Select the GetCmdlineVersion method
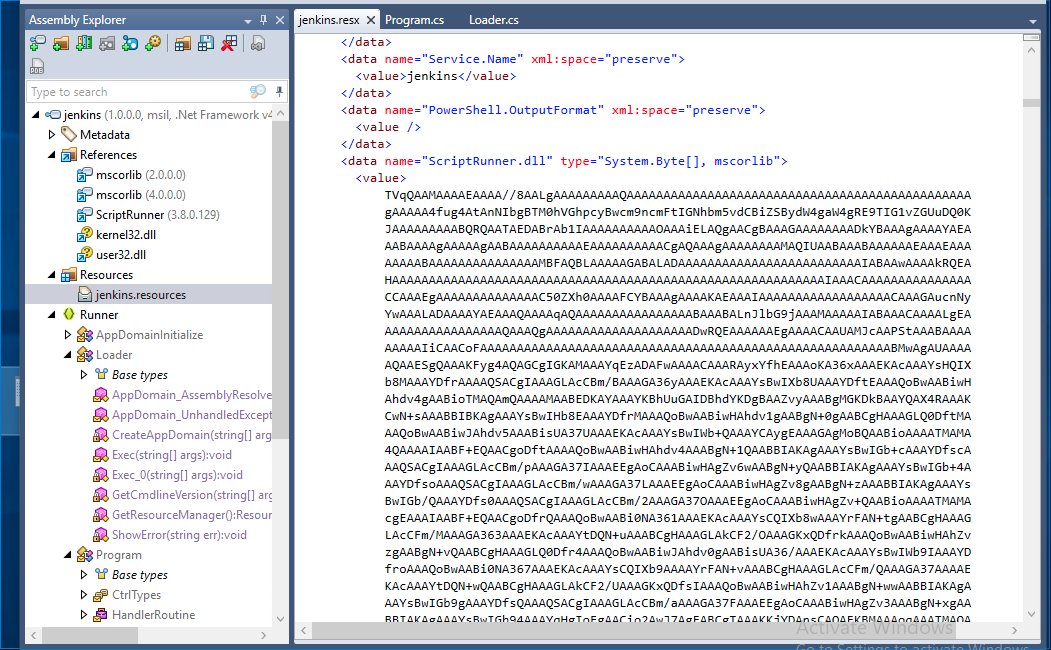 tap(192, 495)
